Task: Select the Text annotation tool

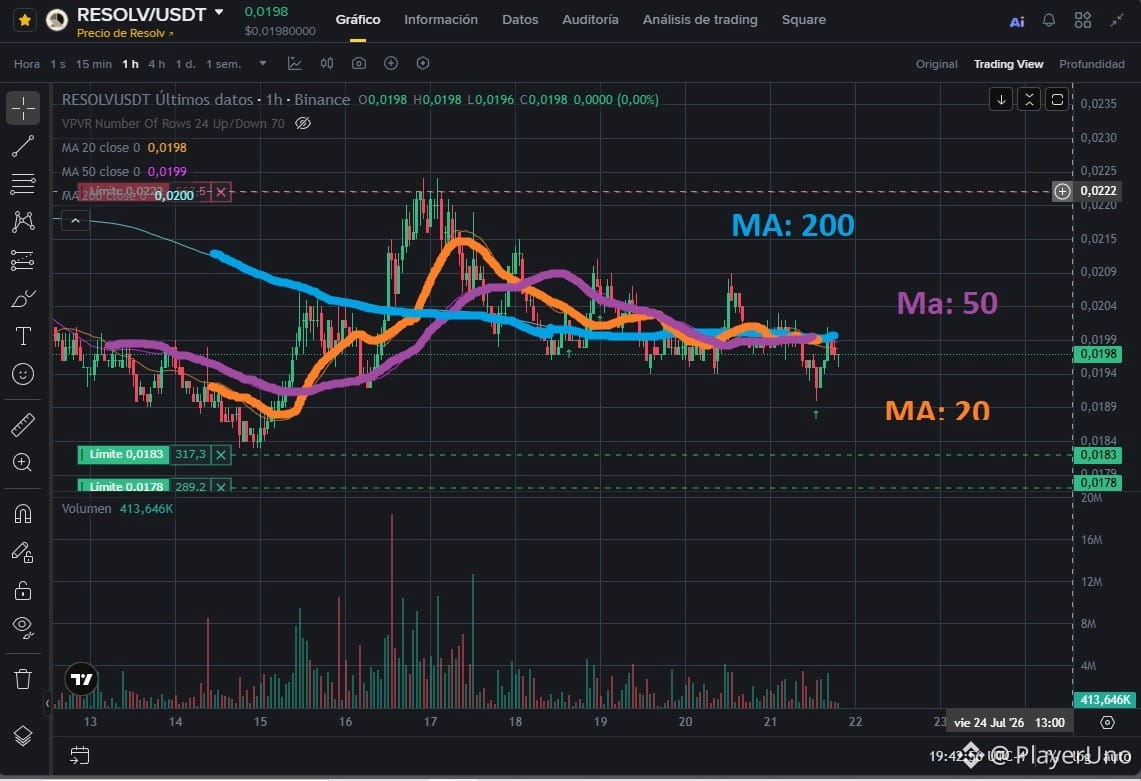Action: pos(23,336)
